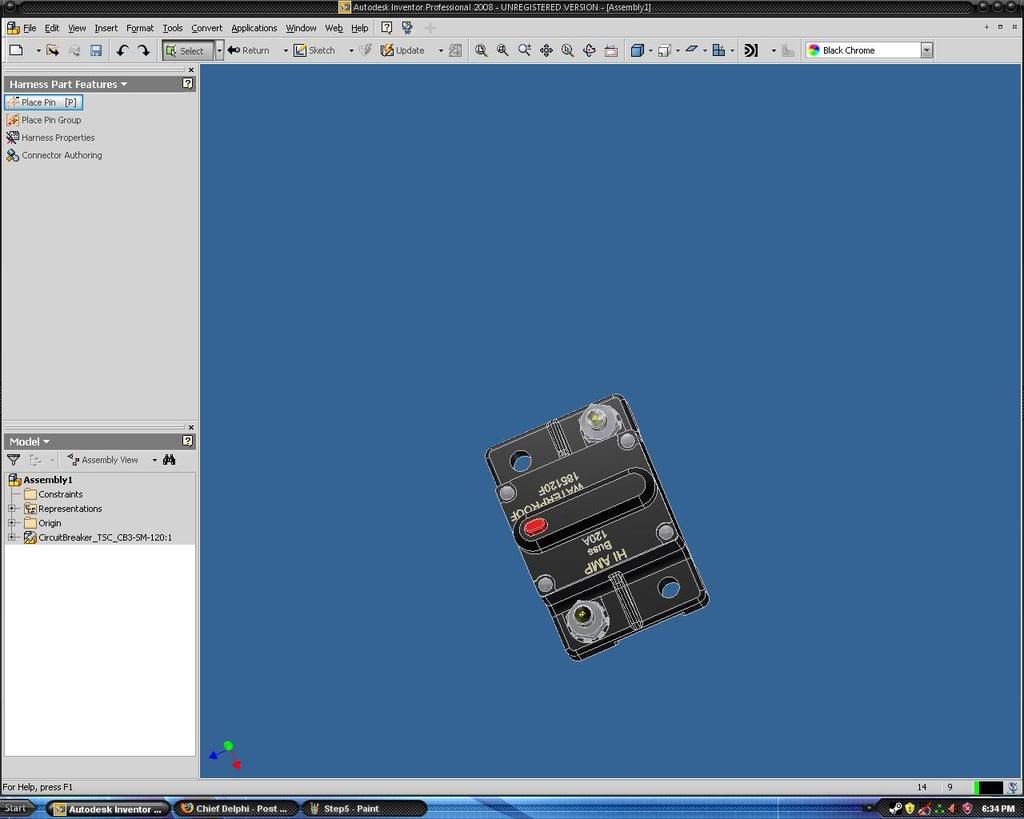Click the Place Pin tool
Image resolution: width=1024 pixels, height=819 pixels.
(44, 103)
